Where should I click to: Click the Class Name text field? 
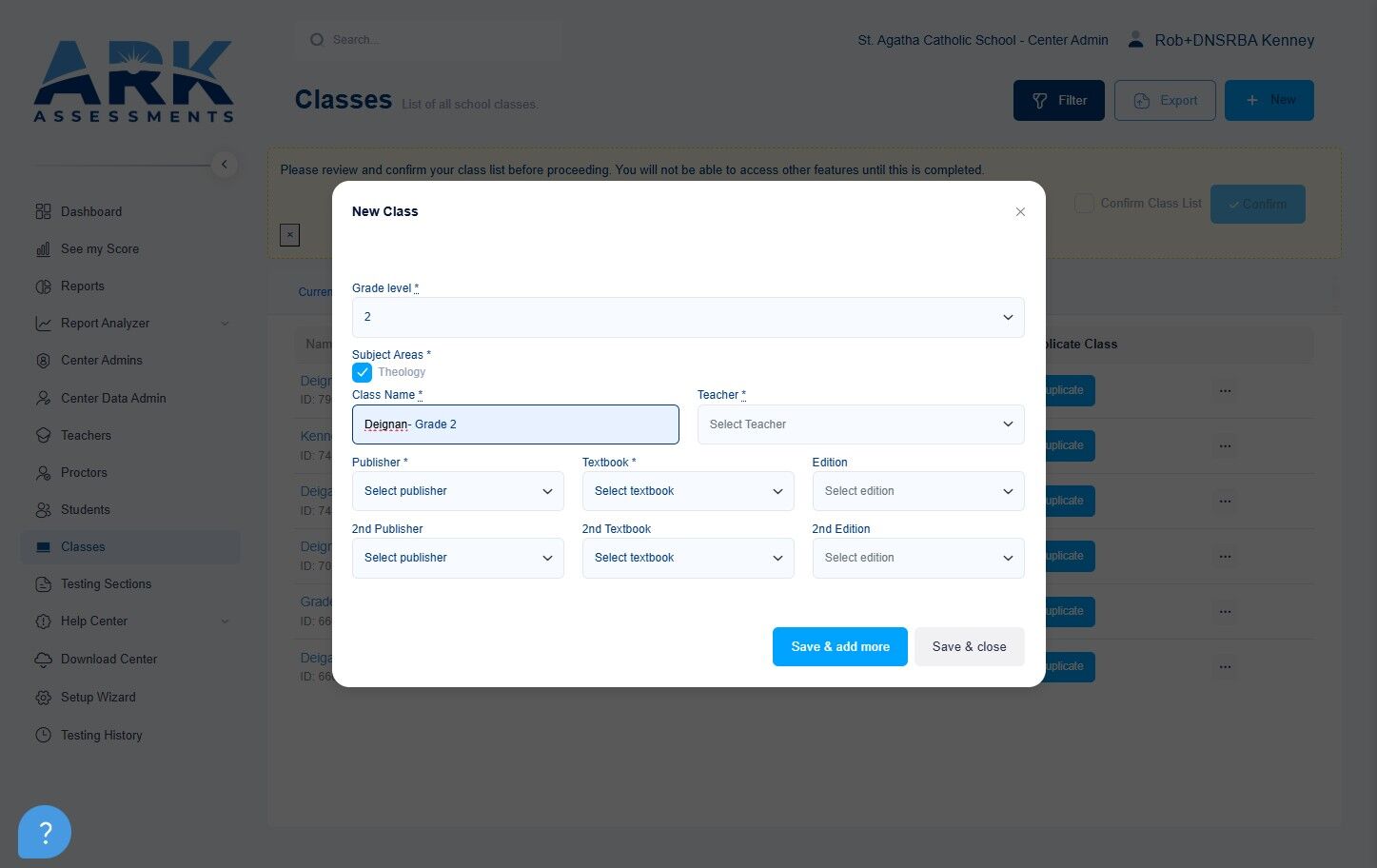click(515, 424)
